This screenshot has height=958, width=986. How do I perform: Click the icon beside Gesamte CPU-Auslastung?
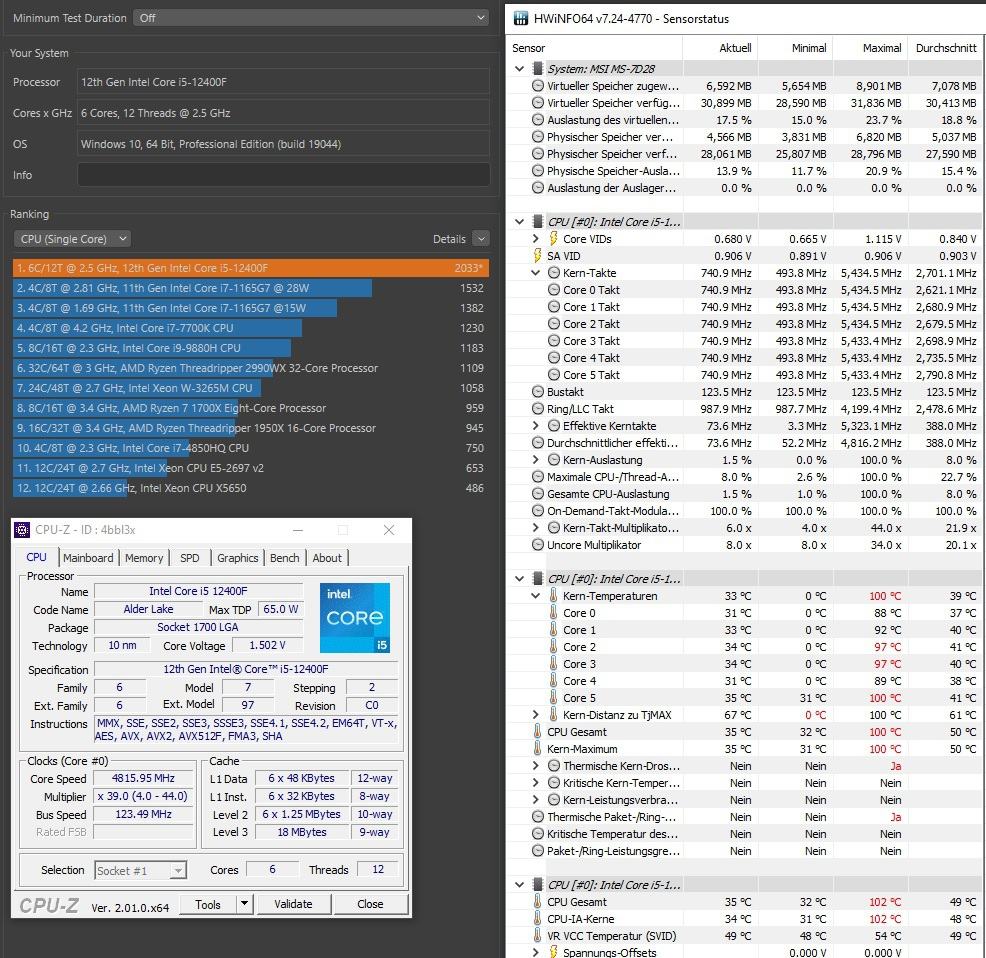[x=538, y=494]
